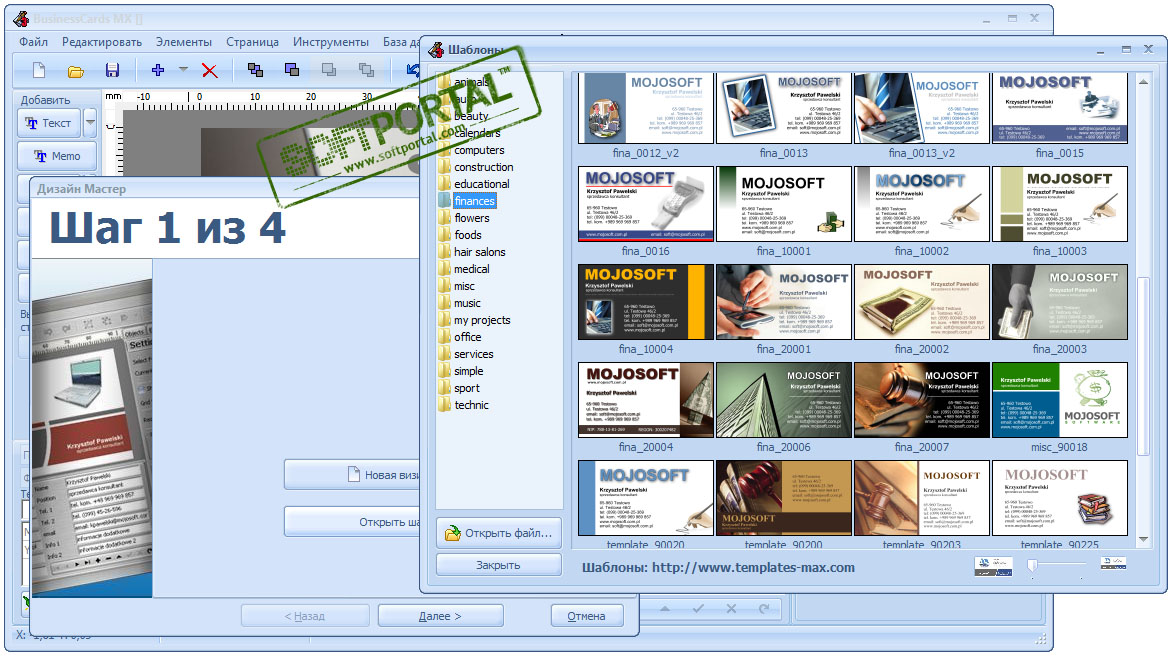The width and height of the screenshot is (1171, 656).
Task: Click the large thumbnails icon left of slider
Action: [x=993, y=566]
